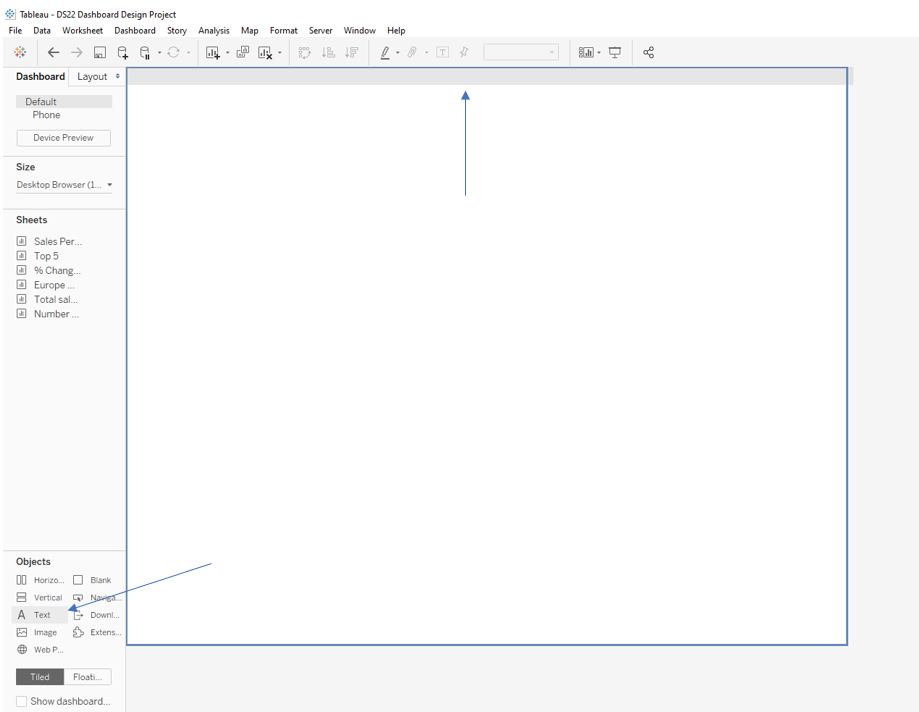Click the Presentation Mode icon
The width and height of the screenshot is (919, 712).
tap(615, 52)
